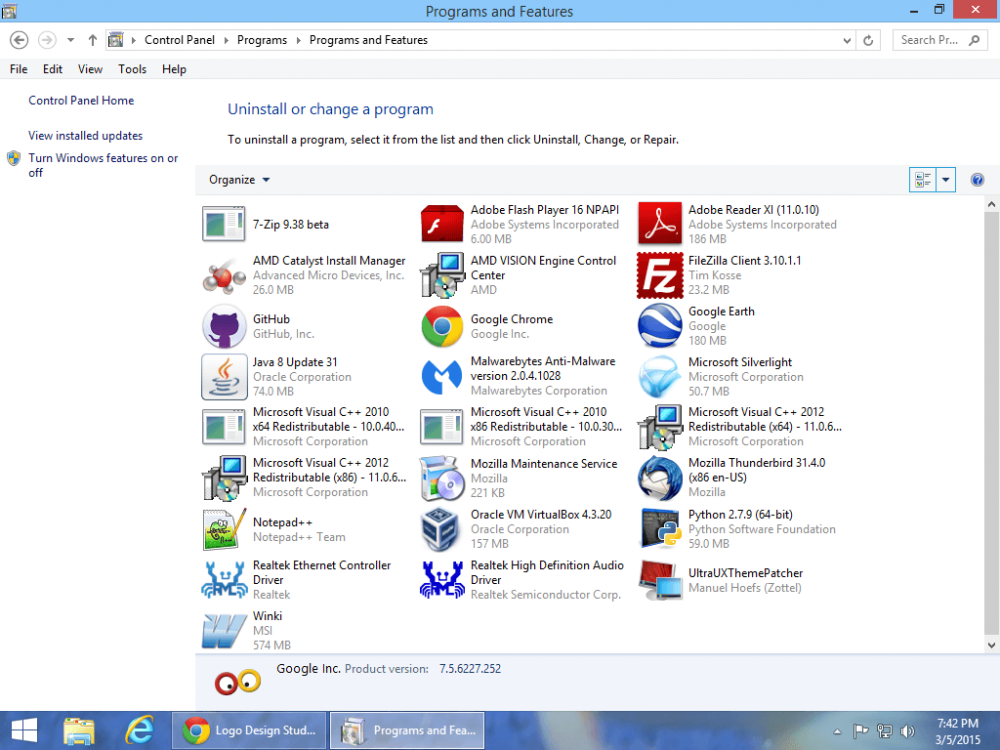This screenshot has width=1000, height=750.
Task: Go up one level with up arrow
Action: [x=92, y=40]
